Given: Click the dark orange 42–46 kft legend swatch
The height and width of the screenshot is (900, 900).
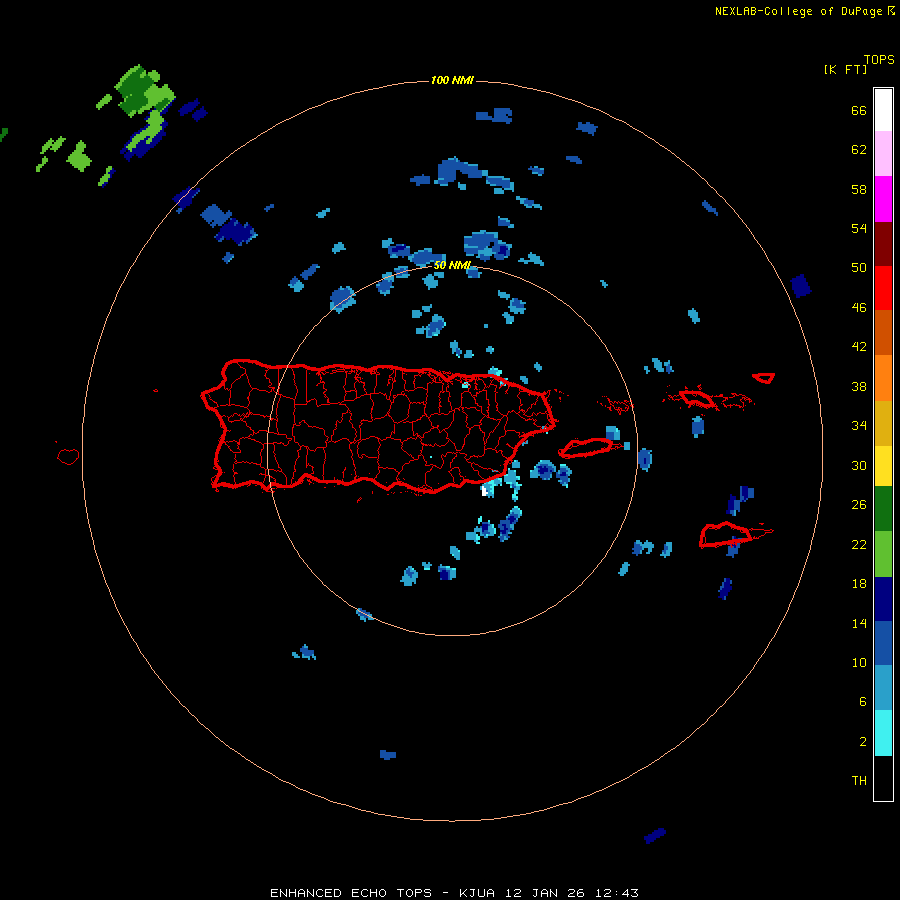Looking at the screenshot, I should click(x=883, y=332).
